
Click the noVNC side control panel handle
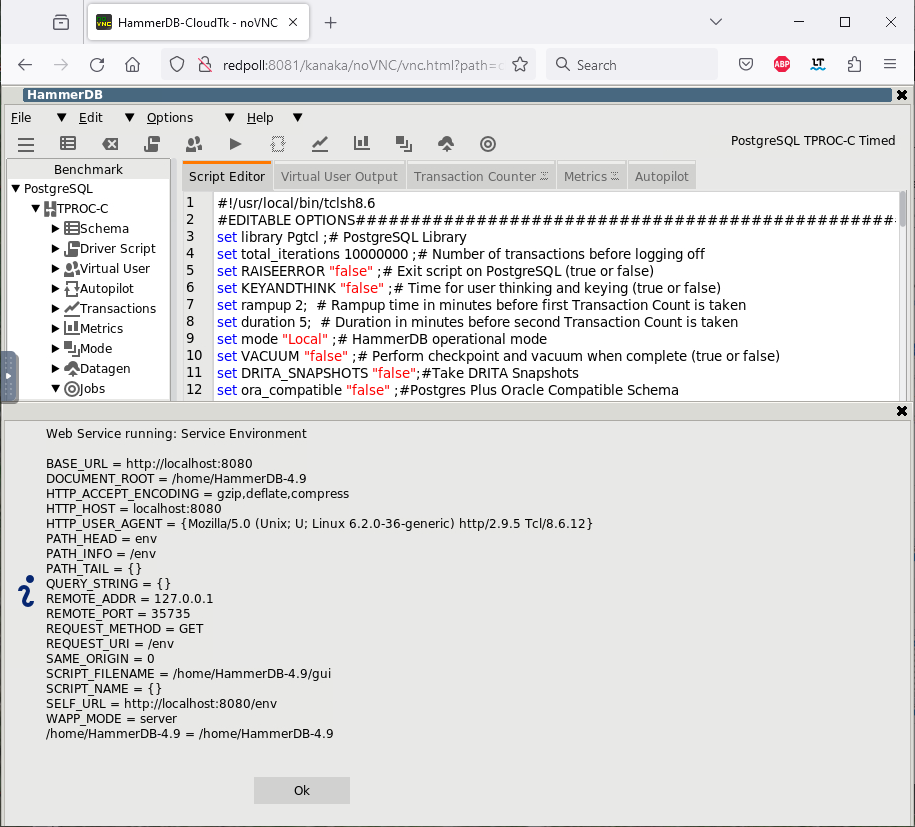click(8, 376)
